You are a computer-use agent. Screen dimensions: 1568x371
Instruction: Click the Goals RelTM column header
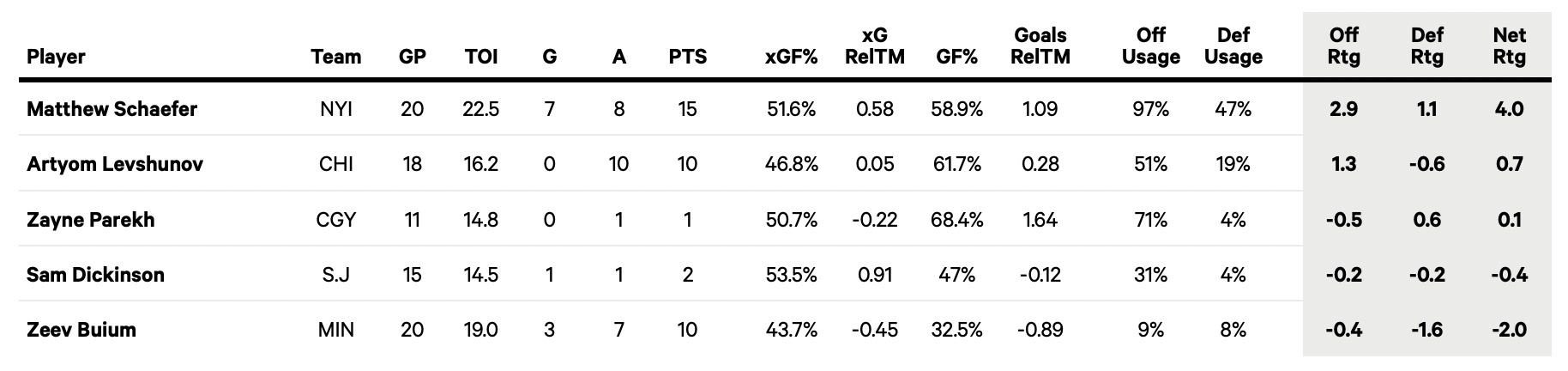[x=1040, y=46]
